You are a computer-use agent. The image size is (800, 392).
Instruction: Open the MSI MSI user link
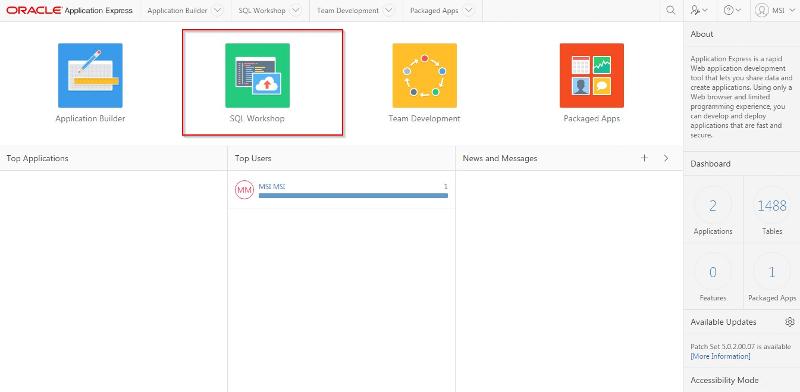tap(271, 186)
